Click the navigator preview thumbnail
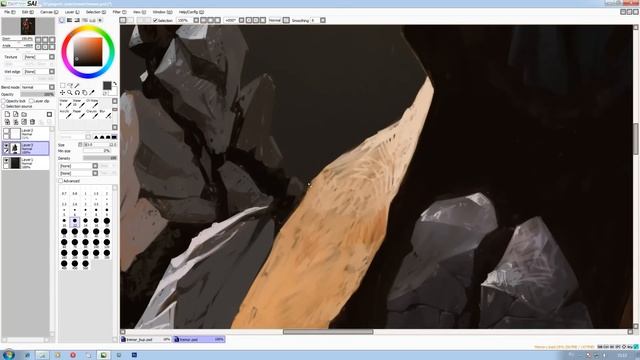The width and height of the screenshot is (640, 360). [x=28, y=27]
